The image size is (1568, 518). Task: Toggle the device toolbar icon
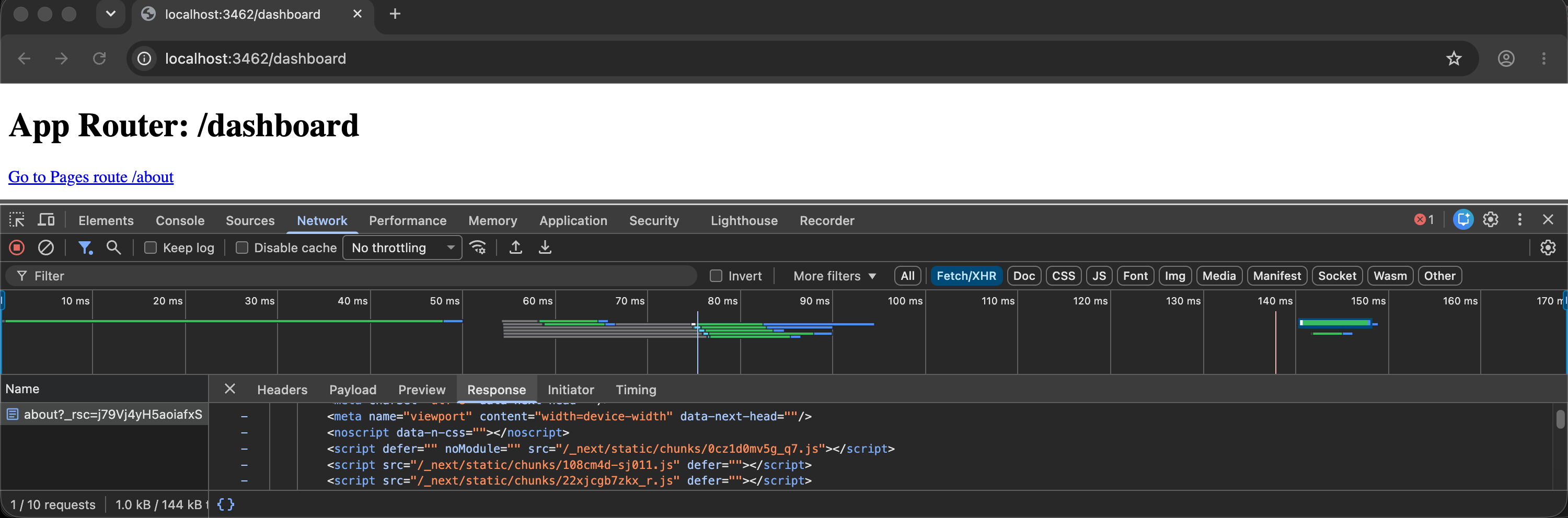[x=47, y=220]
